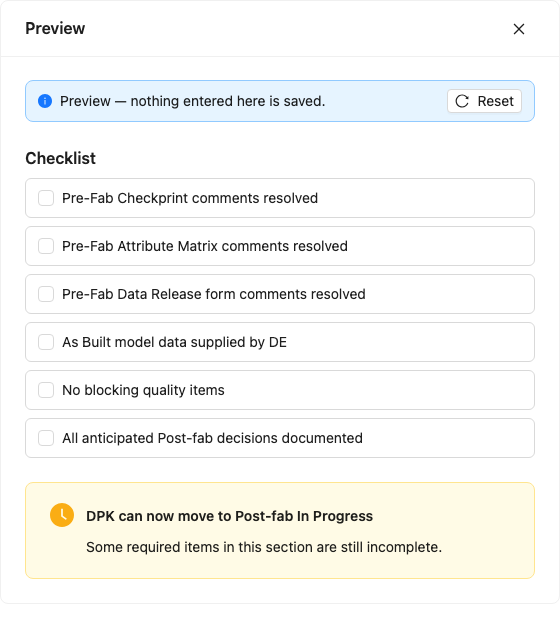Tick Pre-Fab Data Release form comments resolved
The width and height of the screenshot is (560, 620).
[x=46, y=294]
